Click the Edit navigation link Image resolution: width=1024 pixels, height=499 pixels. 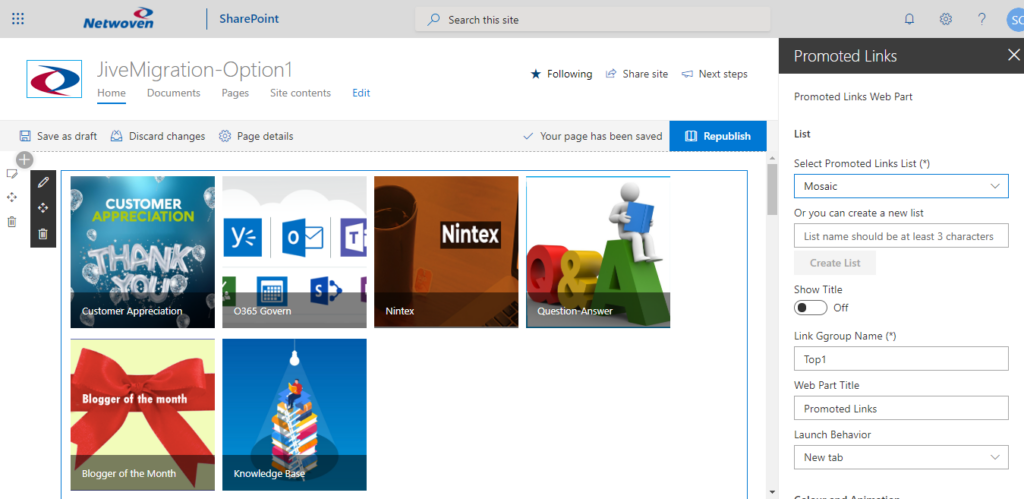pos(361,93)
